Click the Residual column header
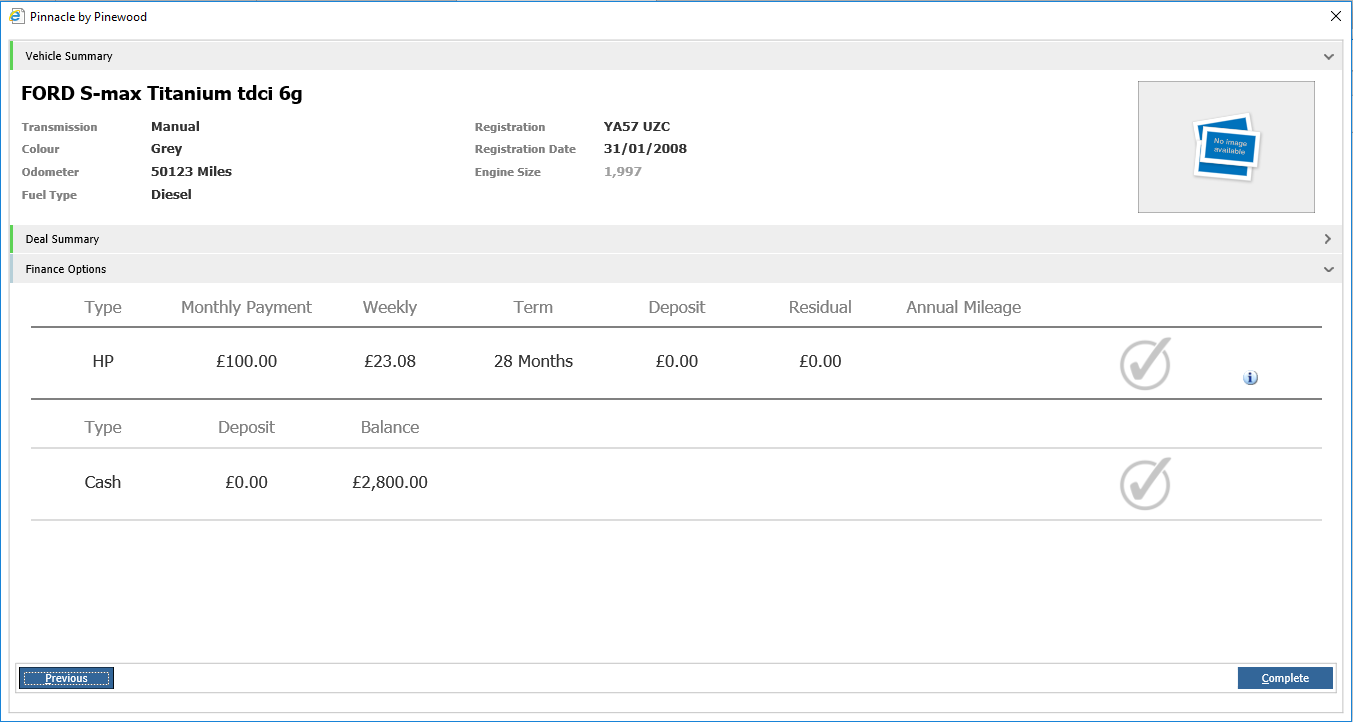 (x=820, y=307)
